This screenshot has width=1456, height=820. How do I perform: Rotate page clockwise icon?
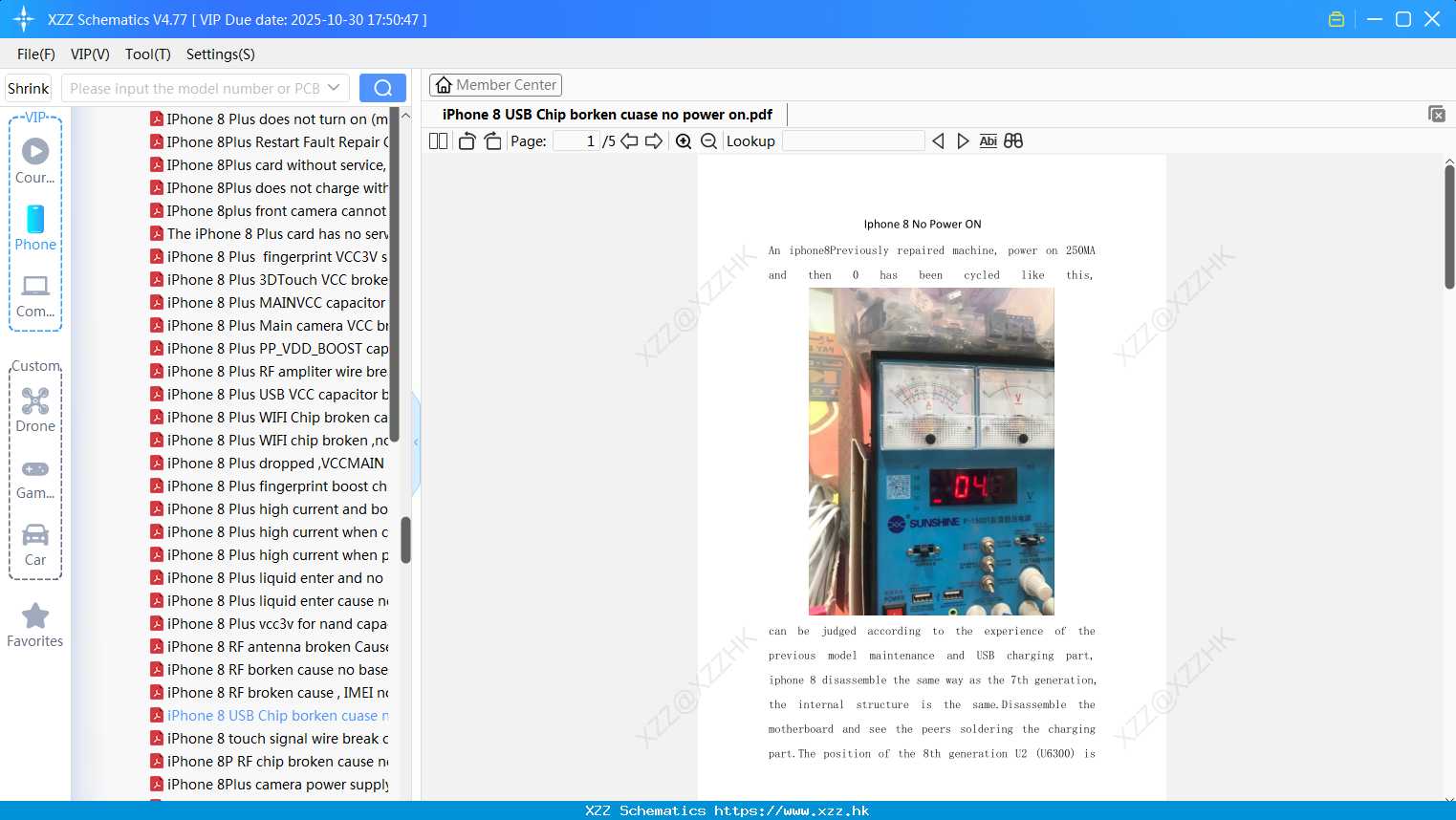click(x=492, y=140)
